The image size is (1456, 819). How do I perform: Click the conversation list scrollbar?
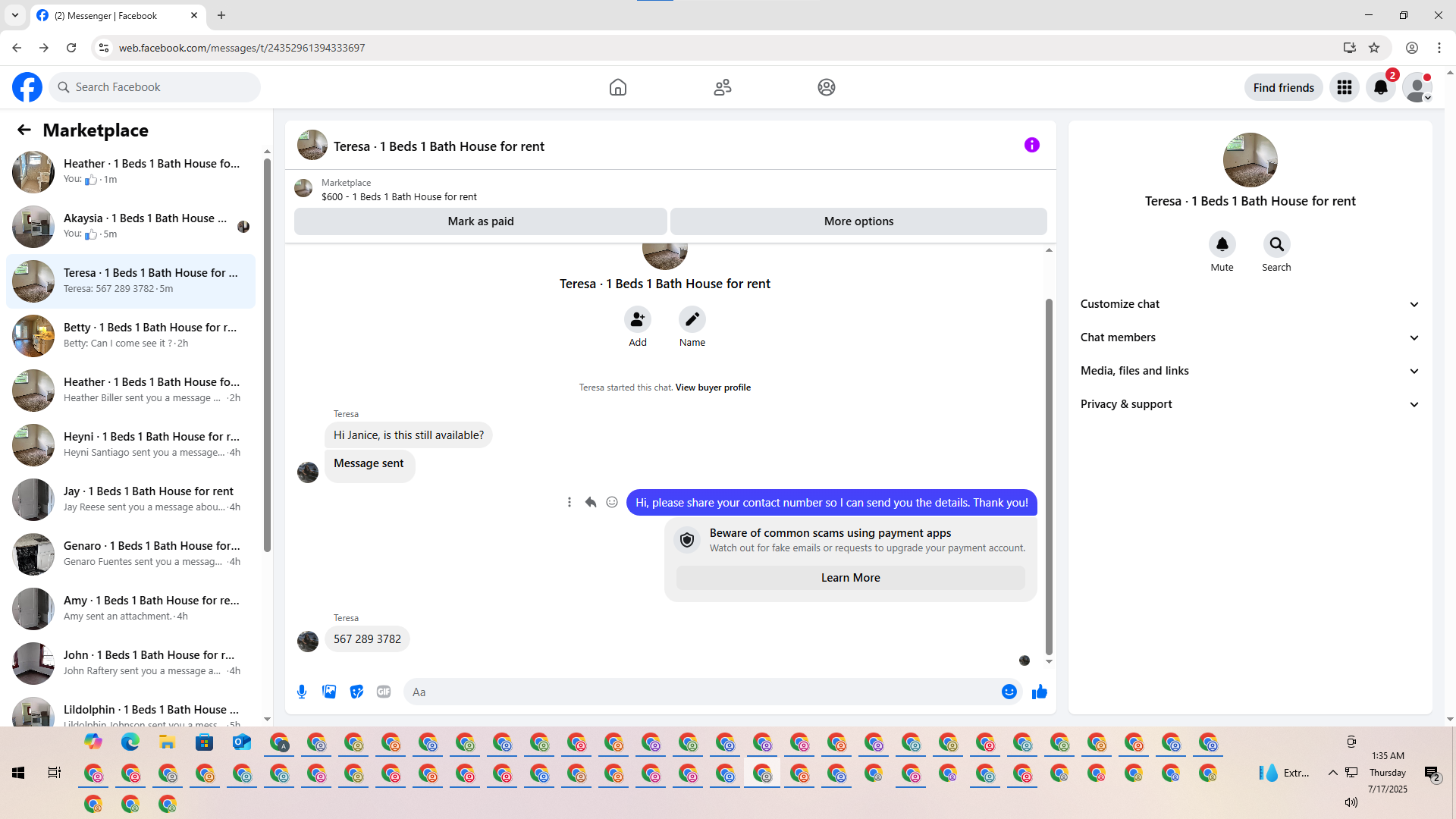point(267,356)
